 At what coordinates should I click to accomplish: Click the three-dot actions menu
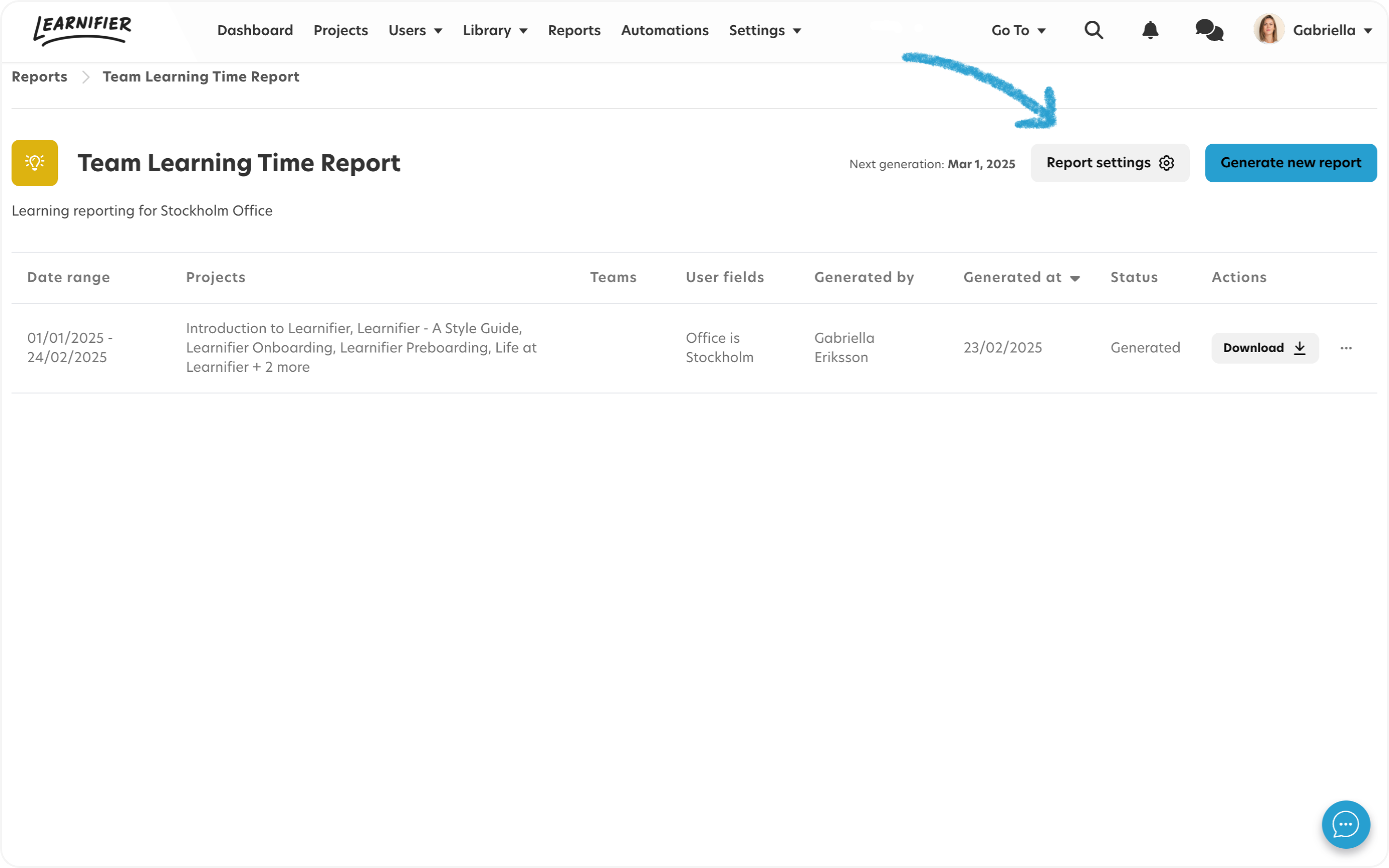pos(1346,347)
